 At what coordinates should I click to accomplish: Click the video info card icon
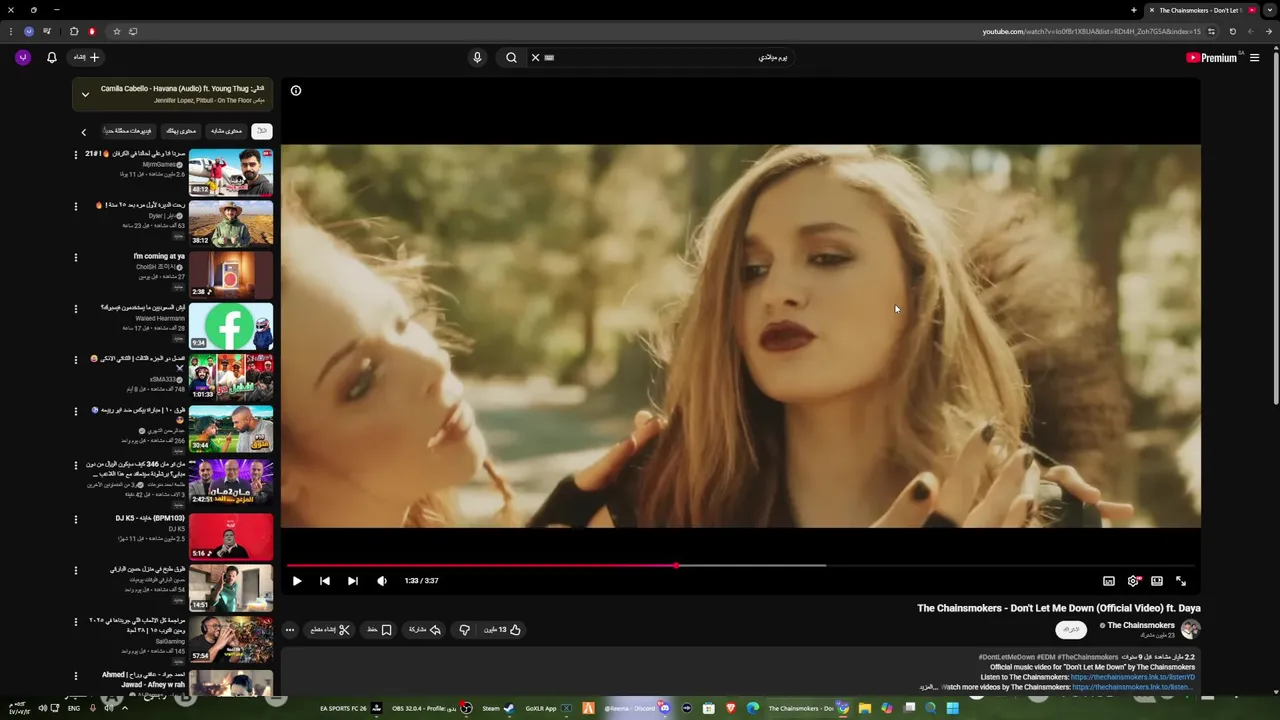(x=296, y=91)
